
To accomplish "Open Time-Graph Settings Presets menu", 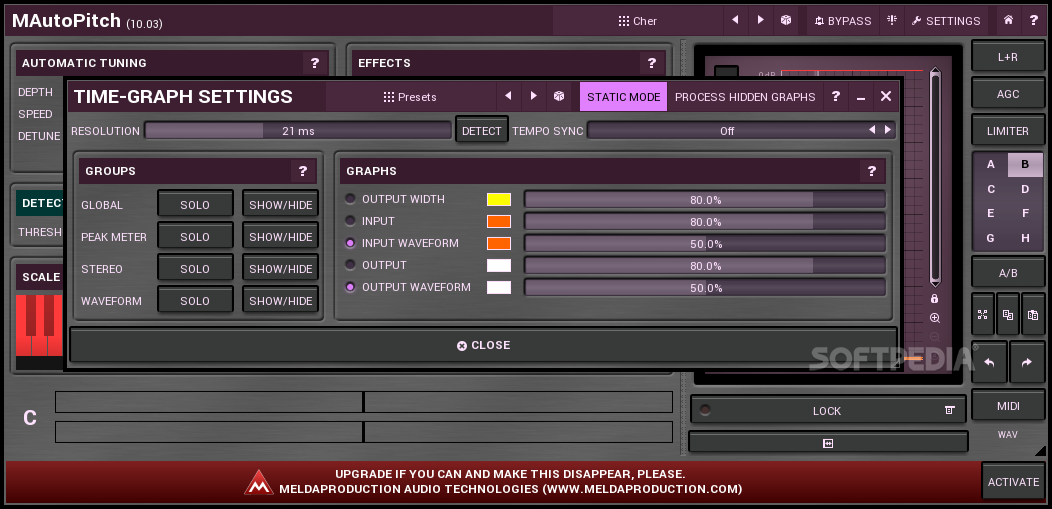I will 410,97.
